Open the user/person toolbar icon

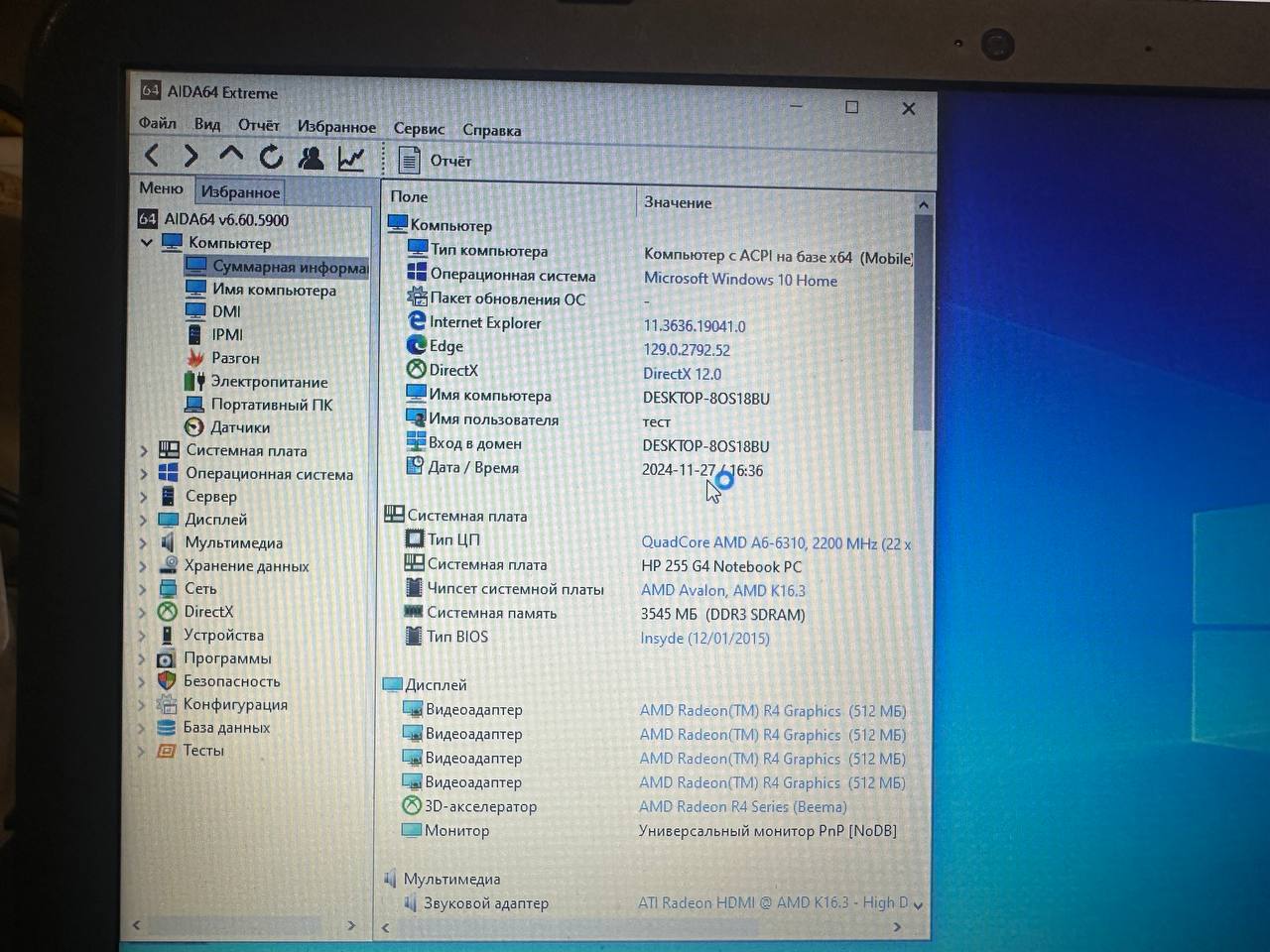coord(311,158)
